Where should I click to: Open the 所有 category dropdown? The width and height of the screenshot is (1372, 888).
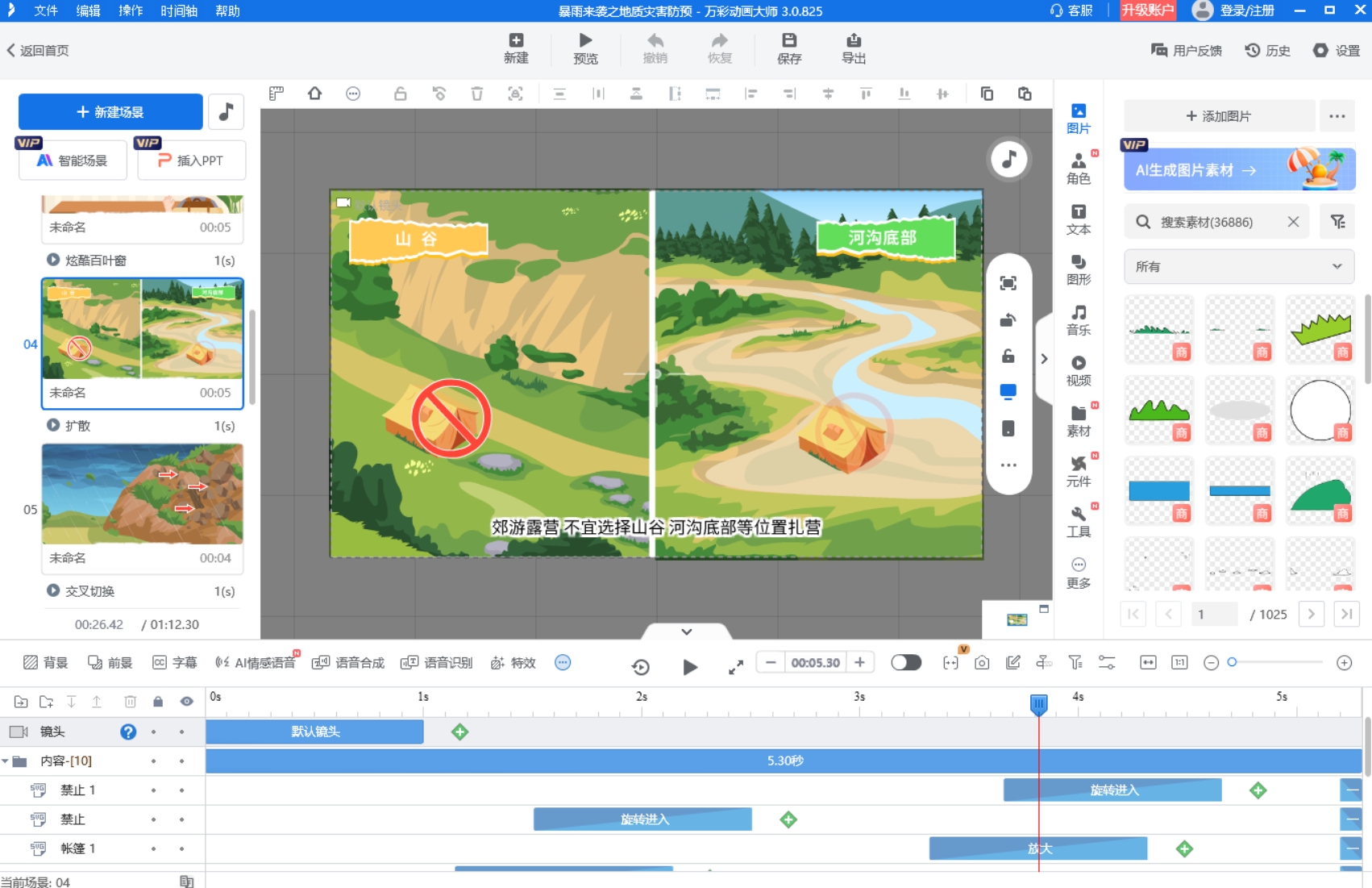pyautogui.click(x=1238, y=267)
